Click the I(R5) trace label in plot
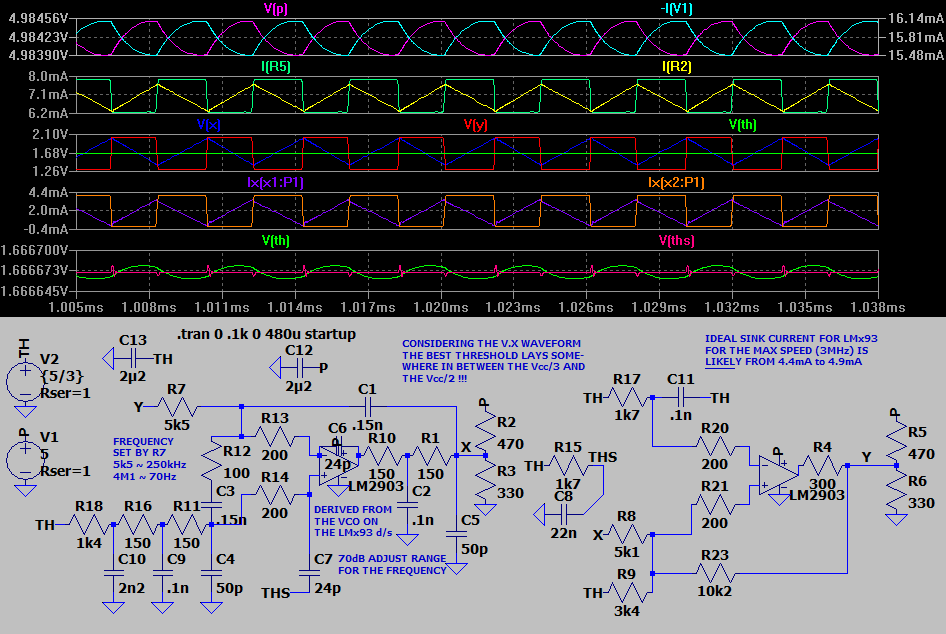This screenshot has width=946, height=634. [x=276, y=66]
